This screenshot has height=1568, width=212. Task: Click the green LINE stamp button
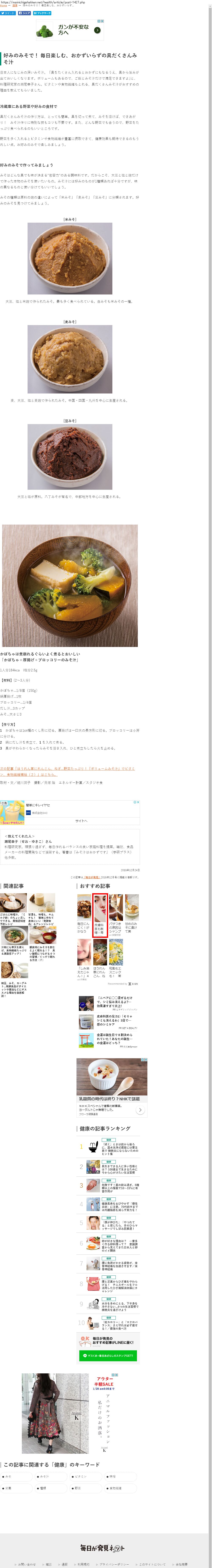[108, 1356]
